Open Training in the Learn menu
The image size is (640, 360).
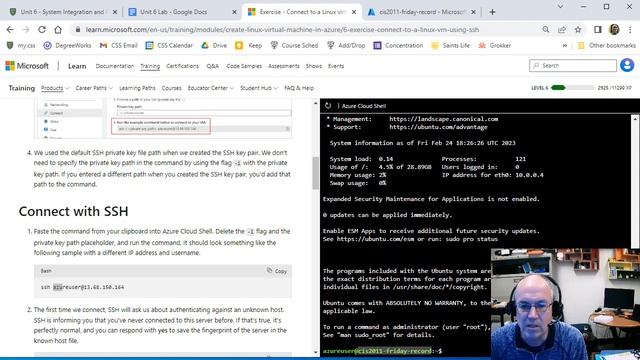tap(150, 66)
